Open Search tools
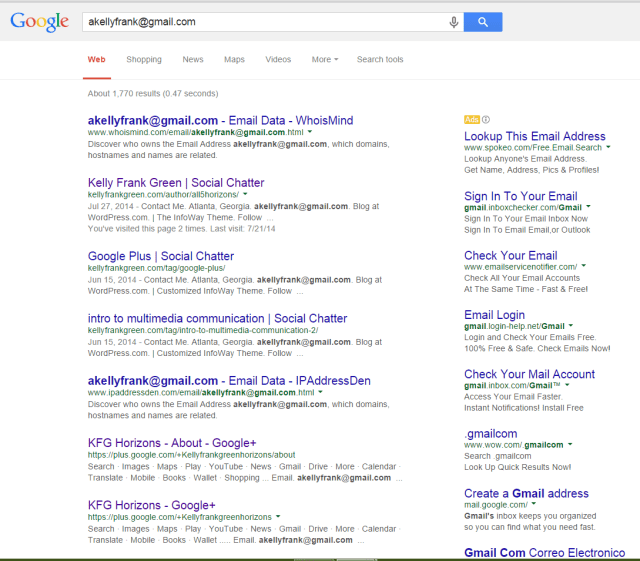 click(380, 60)
